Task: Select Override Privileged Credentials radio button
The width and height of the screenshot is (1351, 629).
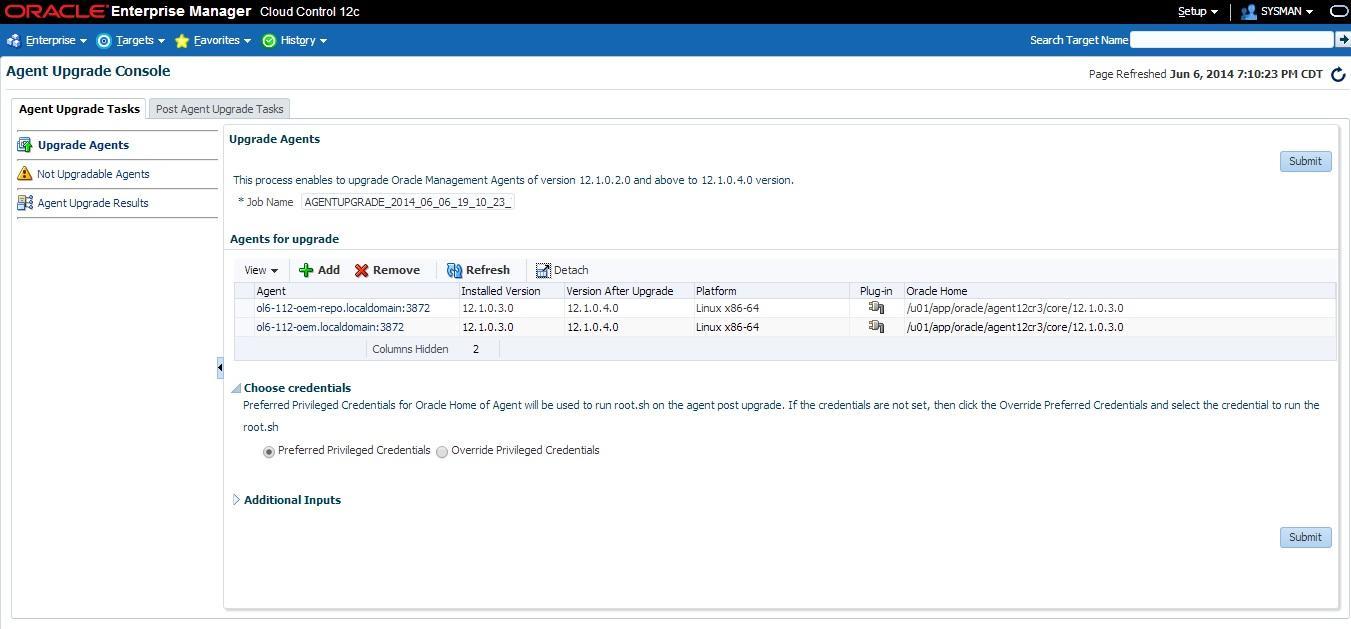Action: [x=442, y=452]
